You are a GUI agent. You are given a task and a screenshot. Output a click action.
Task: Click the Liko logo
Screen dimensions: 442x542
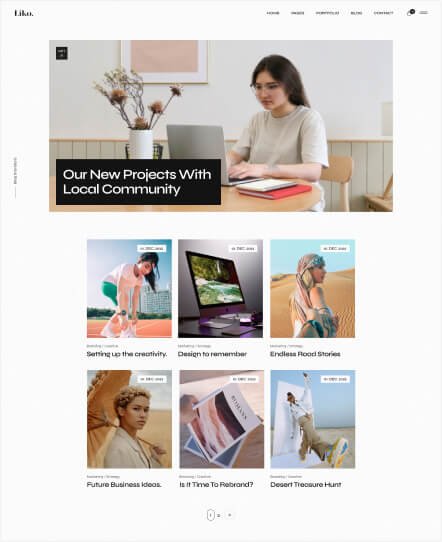click(24, 13)
